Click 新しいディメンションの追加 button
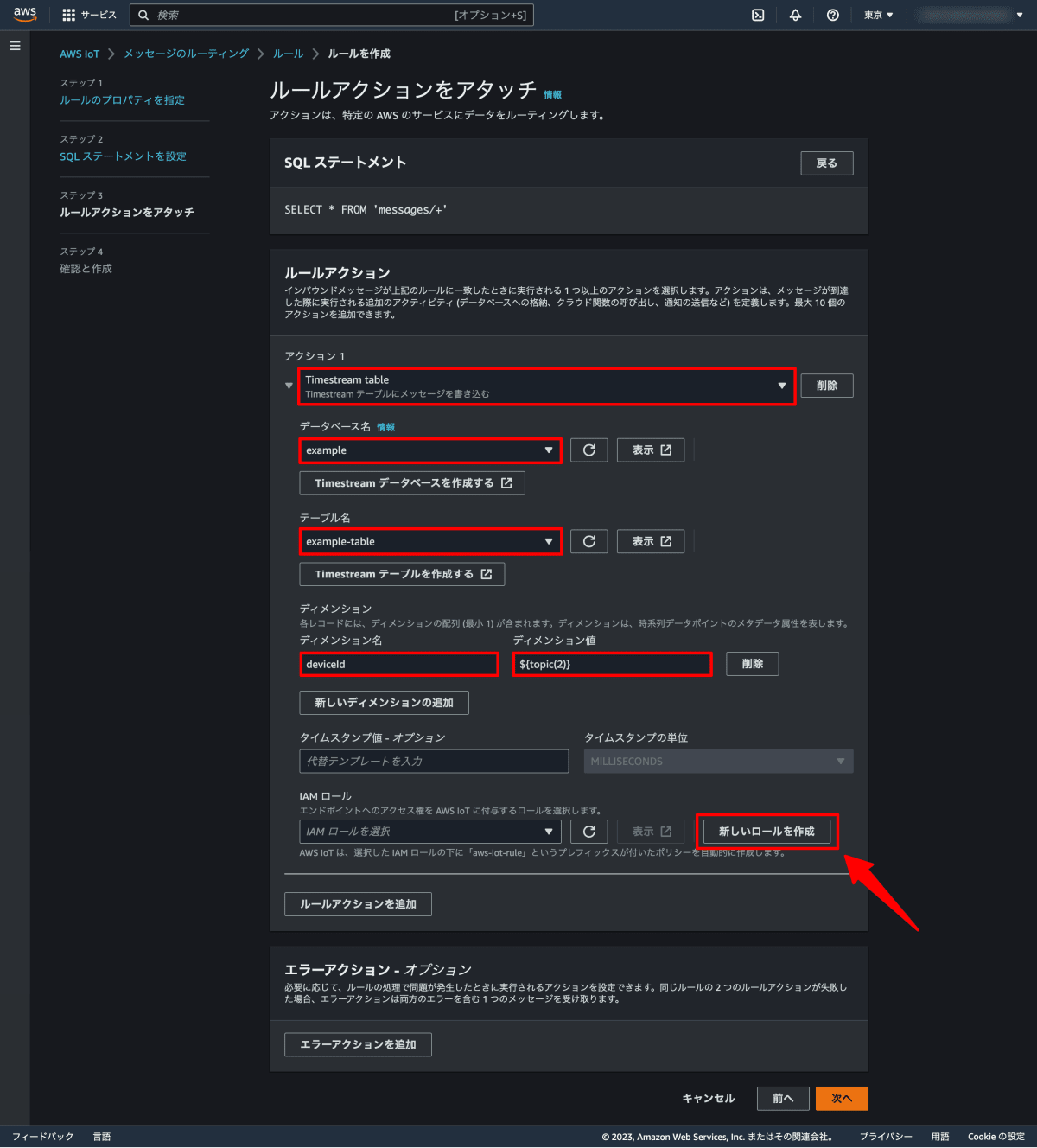Screen dimensions: 1037x1148 385,703
